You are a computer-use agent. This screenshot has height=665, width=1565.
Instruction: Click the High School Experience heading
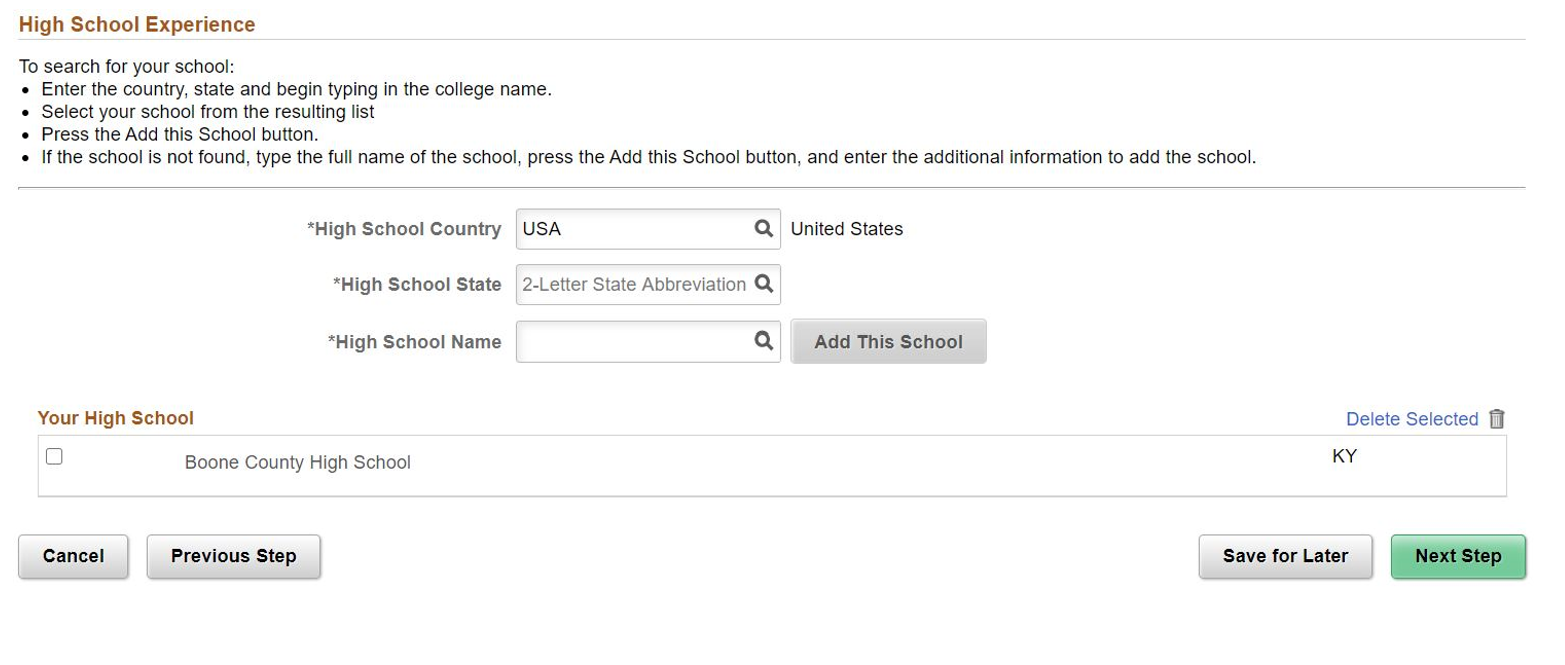point(137,24)
